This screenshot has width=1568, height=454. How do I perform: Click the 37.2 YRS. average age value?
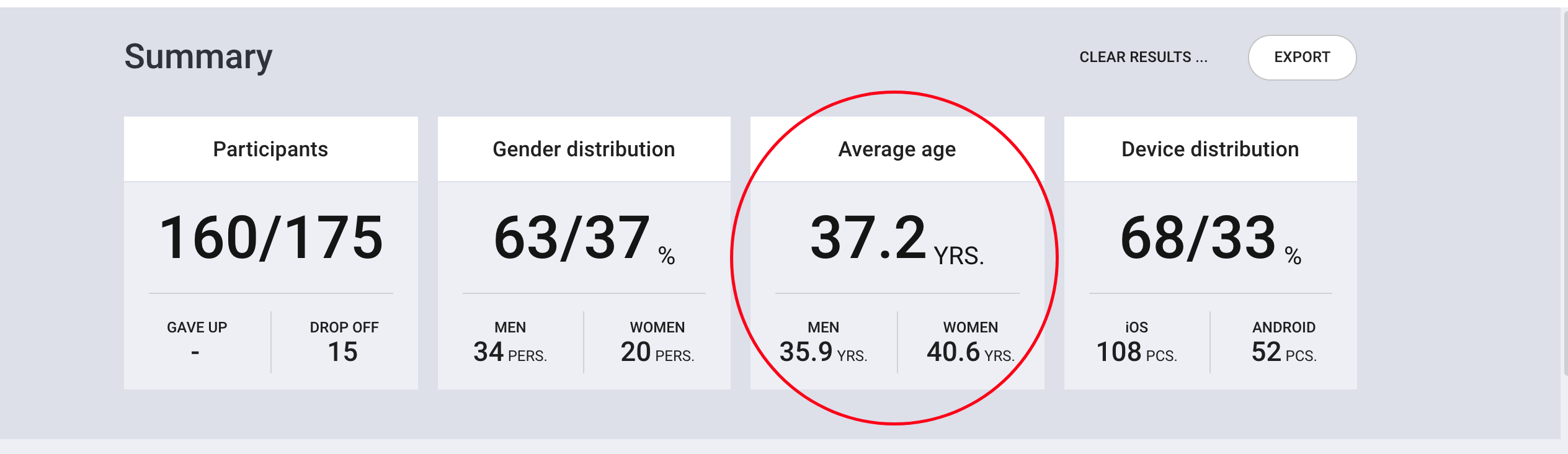[x=898, y=239]
